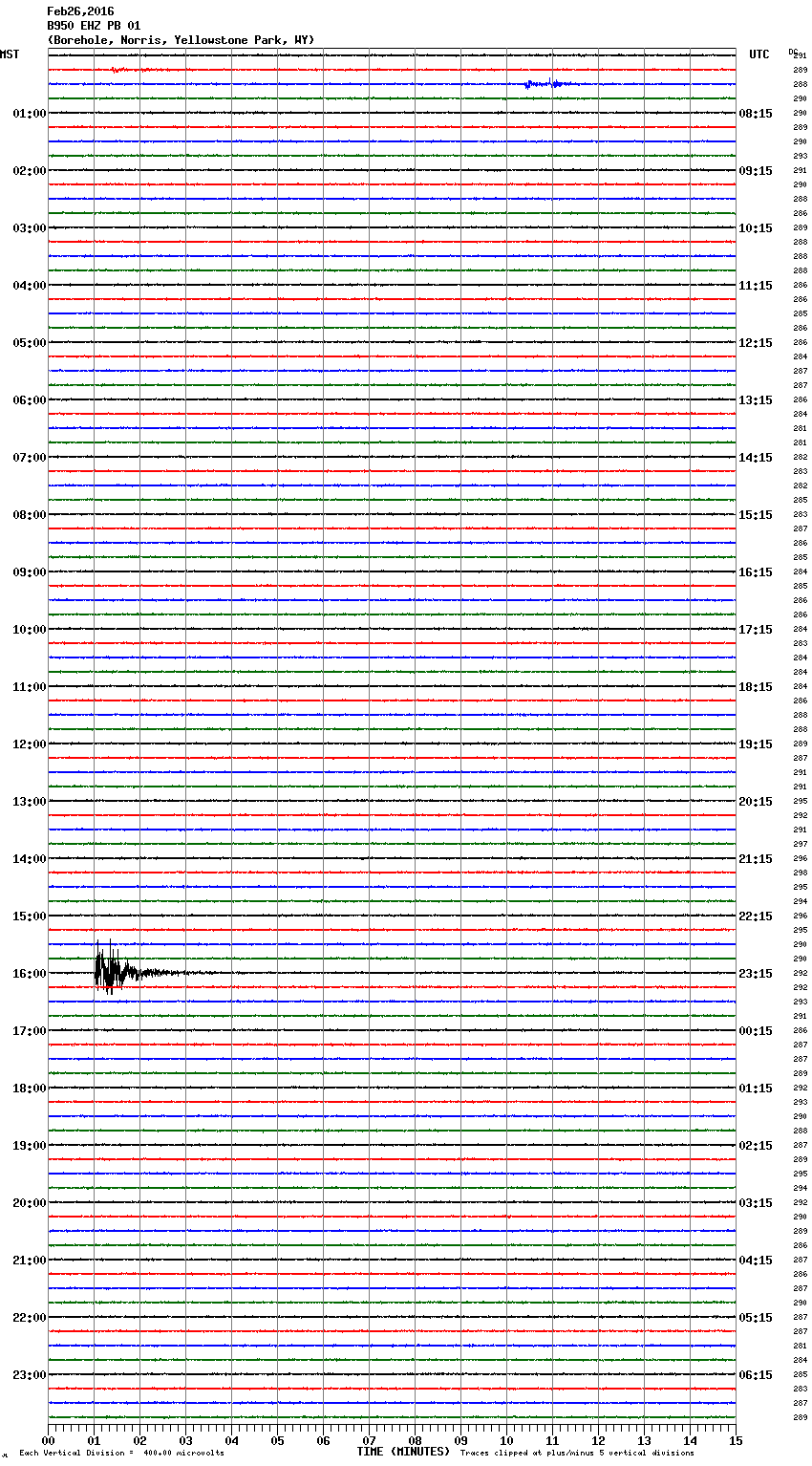Screen dimensions: 812x1466
Task: Click the 22:15 UTC time label
Action: 756,916
